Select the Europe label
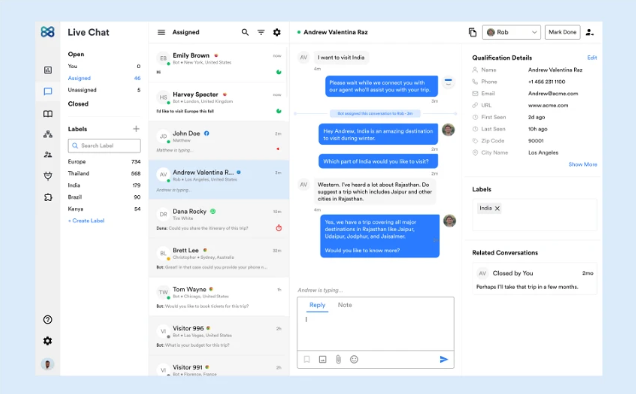 coord(104,161)
